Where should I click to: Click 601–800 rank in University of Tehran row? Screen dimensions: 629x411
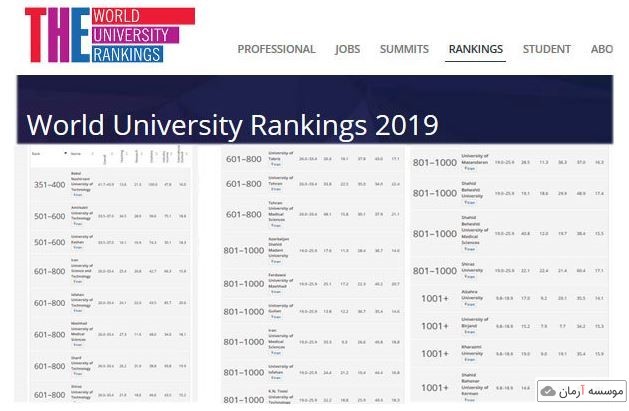tap(244, 184)
